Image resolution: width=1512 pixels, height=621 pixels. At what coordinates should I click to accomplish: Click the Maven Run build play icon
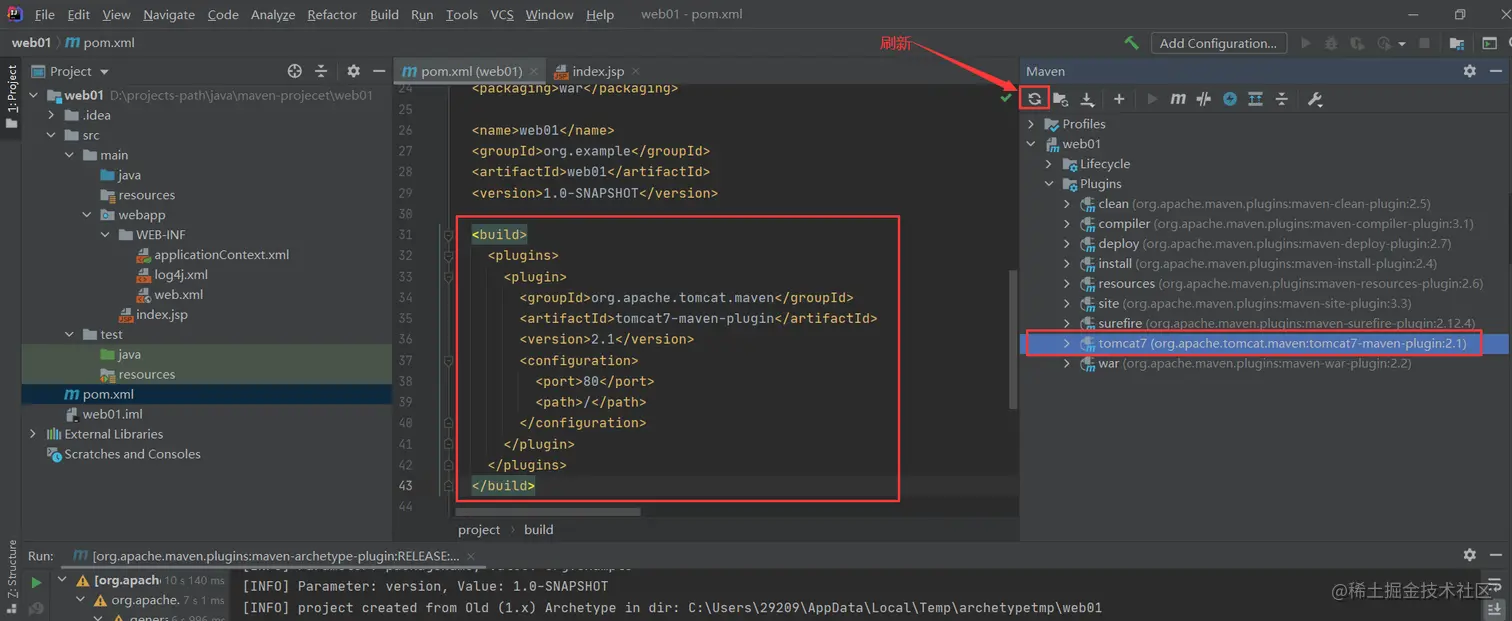1152,99
